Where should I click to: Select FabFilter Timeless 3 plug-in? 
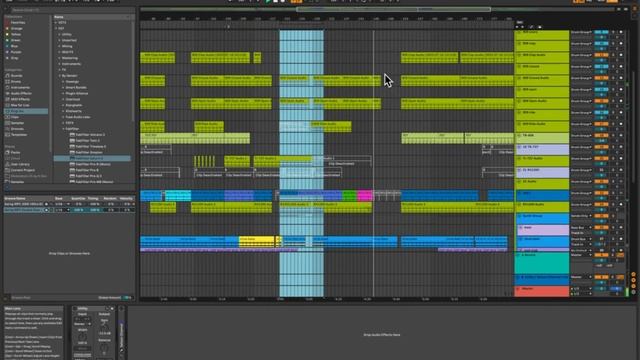click(91, 146)
